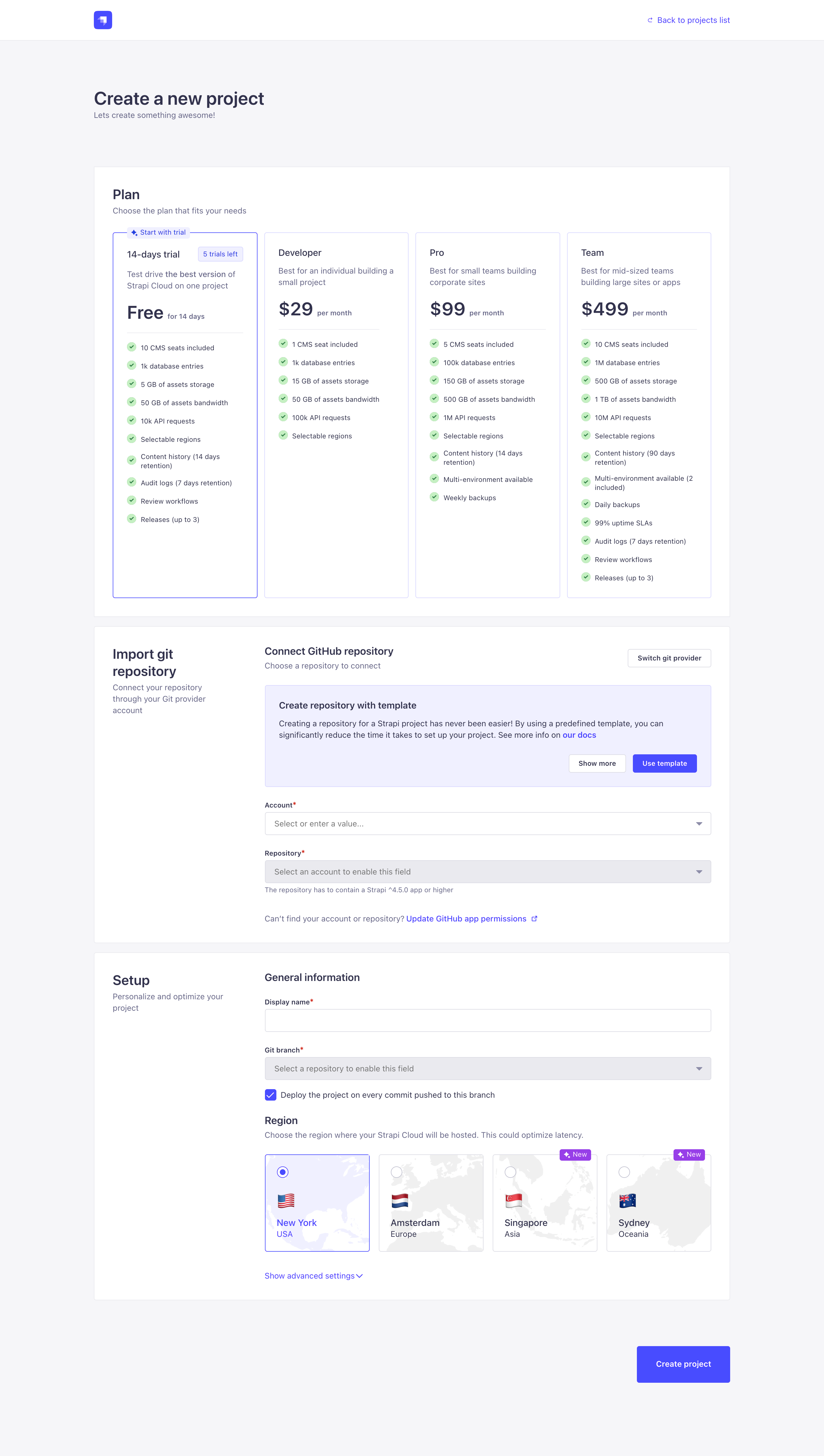
Task: Click the Strapi logo in the top bar
Action: (x=102, y=20)
